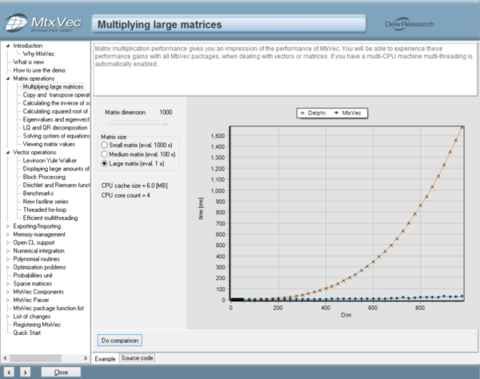Image resolution: width=480 pixels, height=379 pixels.
Task: Click tree scrollbar right arrow
Action: click(x=85, y=358)
